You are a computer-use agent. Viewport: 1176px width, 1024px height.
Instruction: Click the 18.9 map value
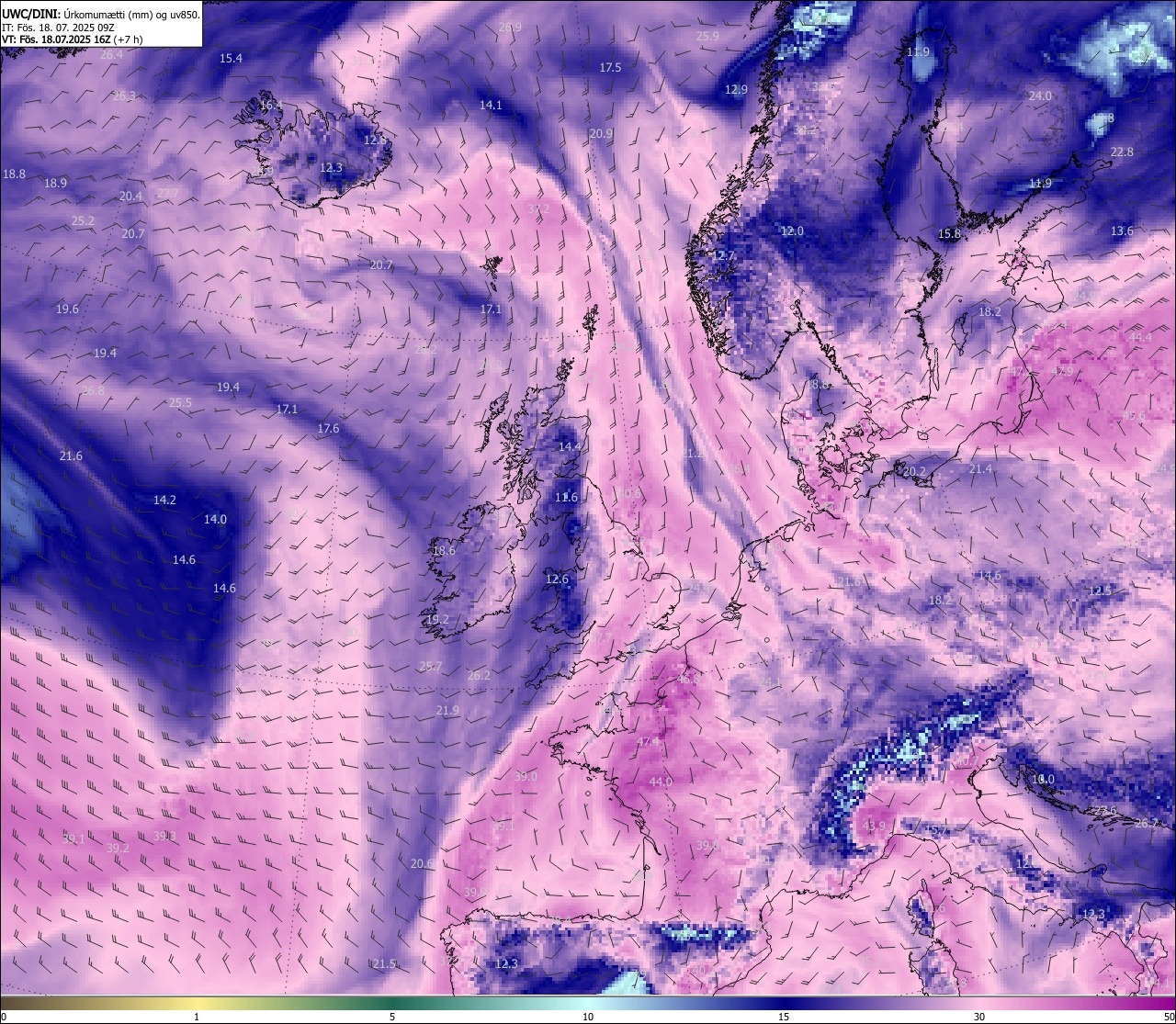55,184
